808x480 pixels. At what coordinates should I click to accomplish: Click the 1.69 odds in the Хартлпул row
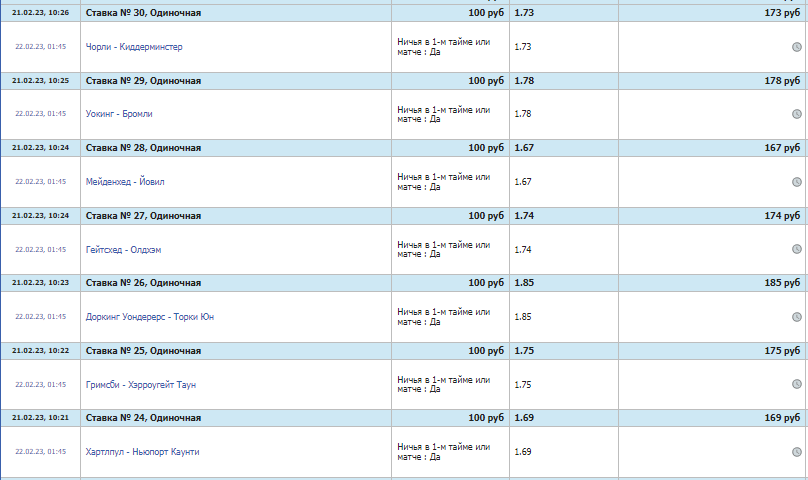coord(523,452)
